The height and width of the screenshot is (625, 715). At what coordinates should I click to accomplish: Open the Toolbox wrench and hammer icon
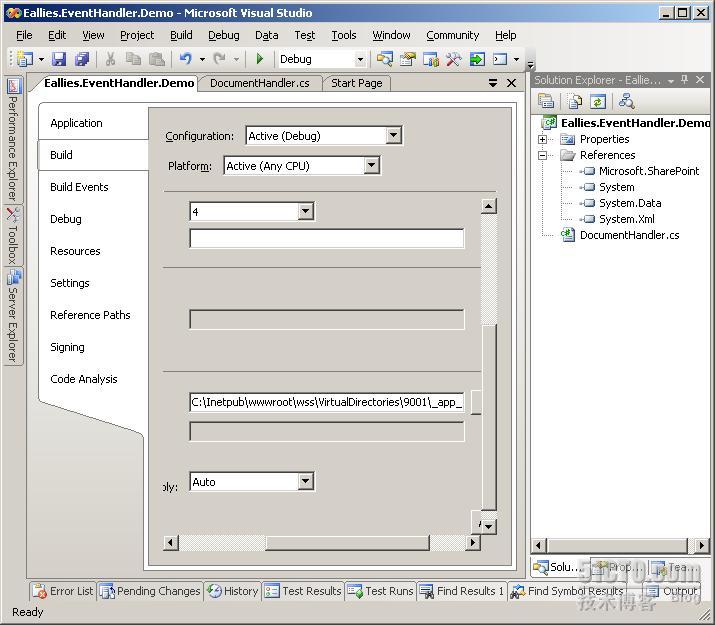[x=454, y=59]
